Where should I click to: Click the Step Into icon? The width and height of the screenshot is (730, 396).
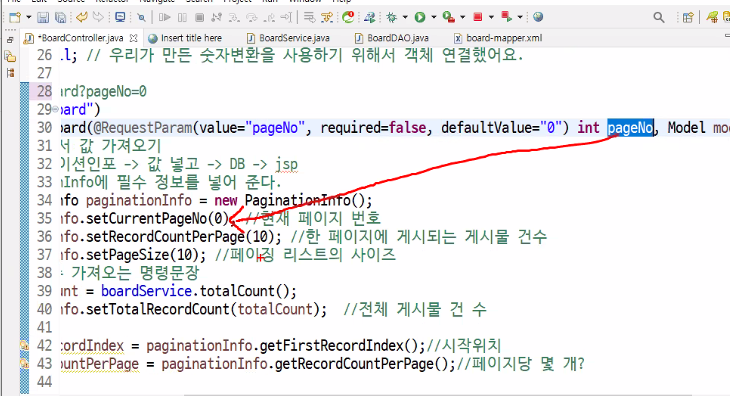(x=234, y=18)
